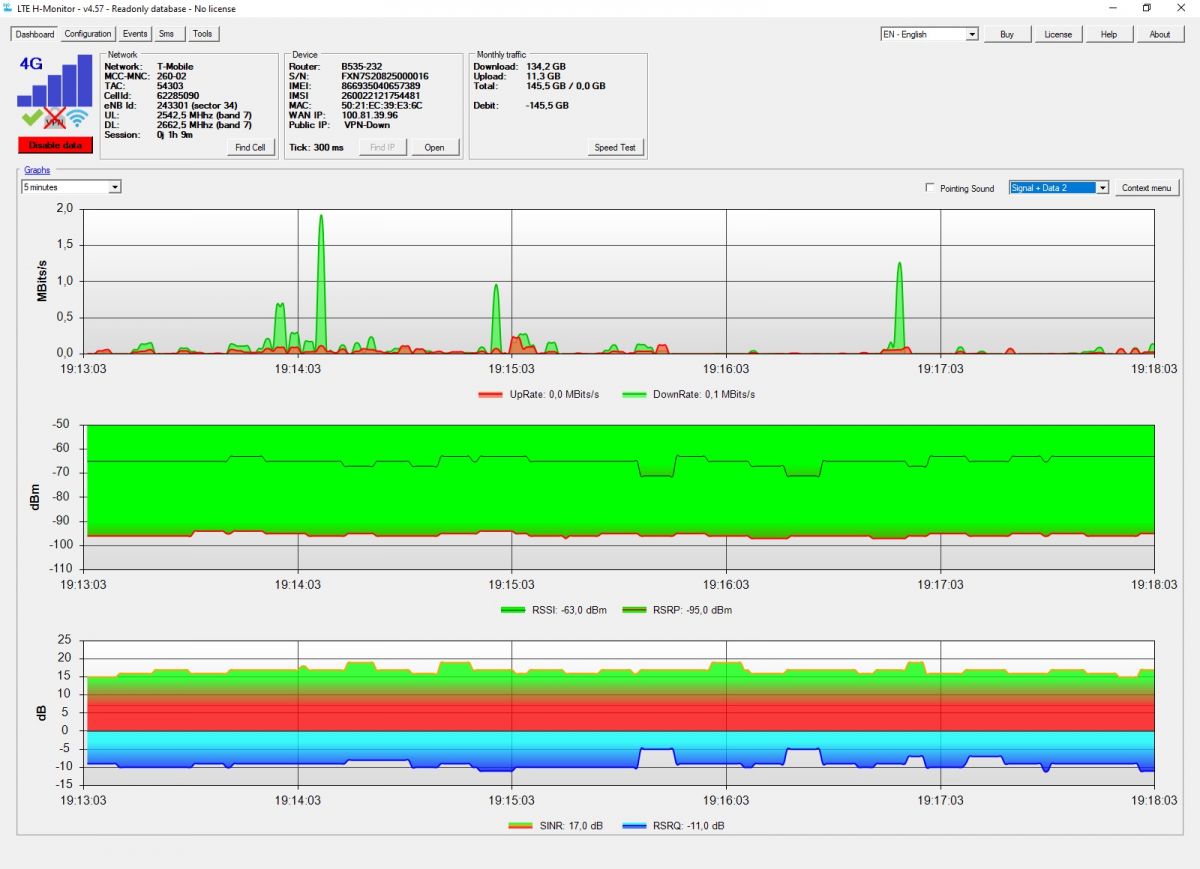This screenshot has height=869, width=1200.
Task: Click the RSRP legend color swatch
Action: point(634,610)
